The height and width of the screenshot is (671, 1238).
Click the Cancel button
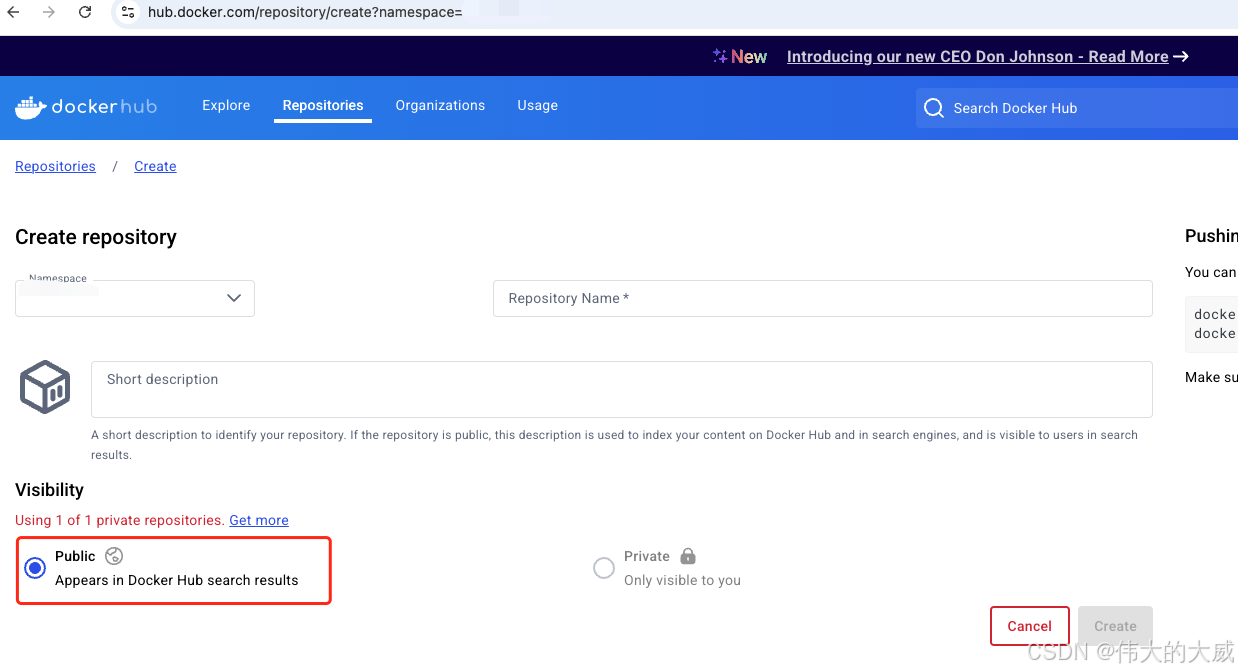(1030, 626)
